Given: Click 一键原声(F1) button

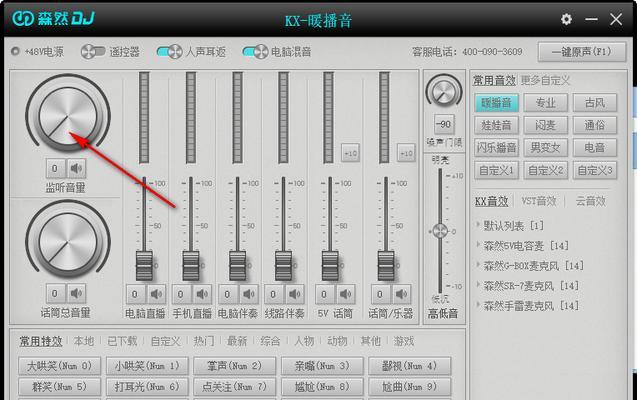Looking at the screenshot, I should 581,52.
